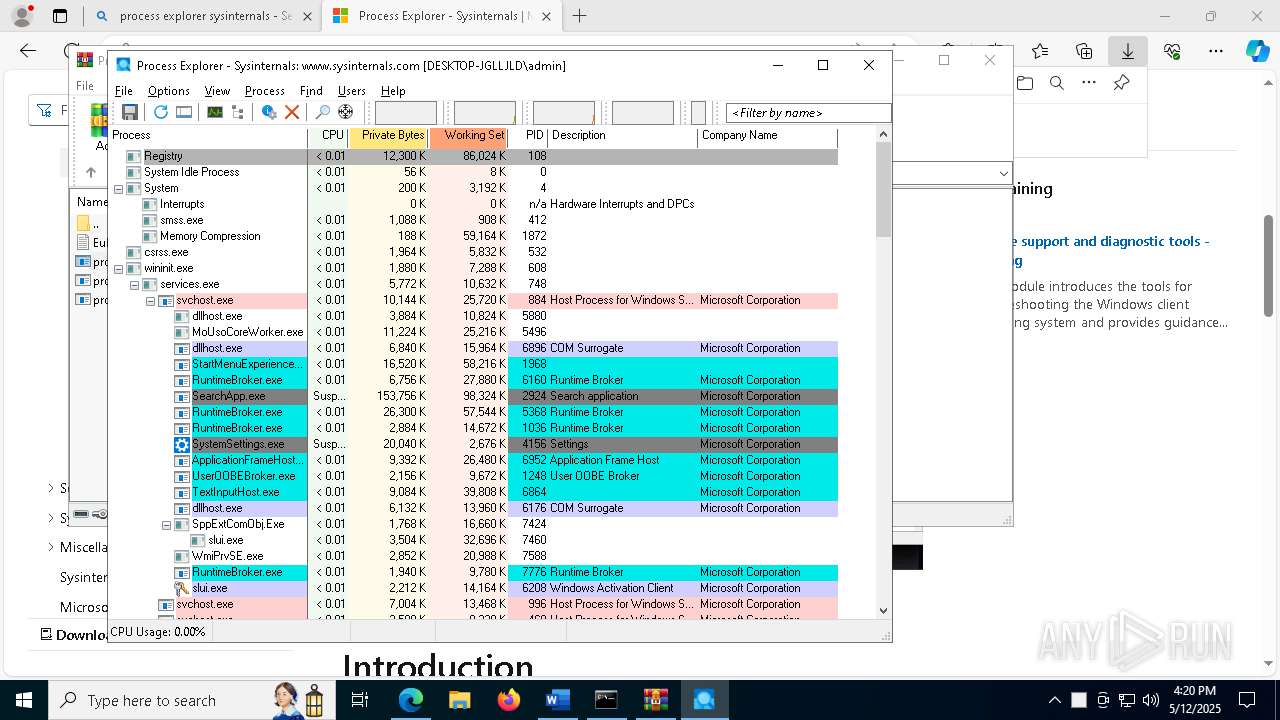The height and width of the screenshot is (720, 1280).
Task: Select the MoUsoCoreWorker.exe process row
Action: pos(472,332)
